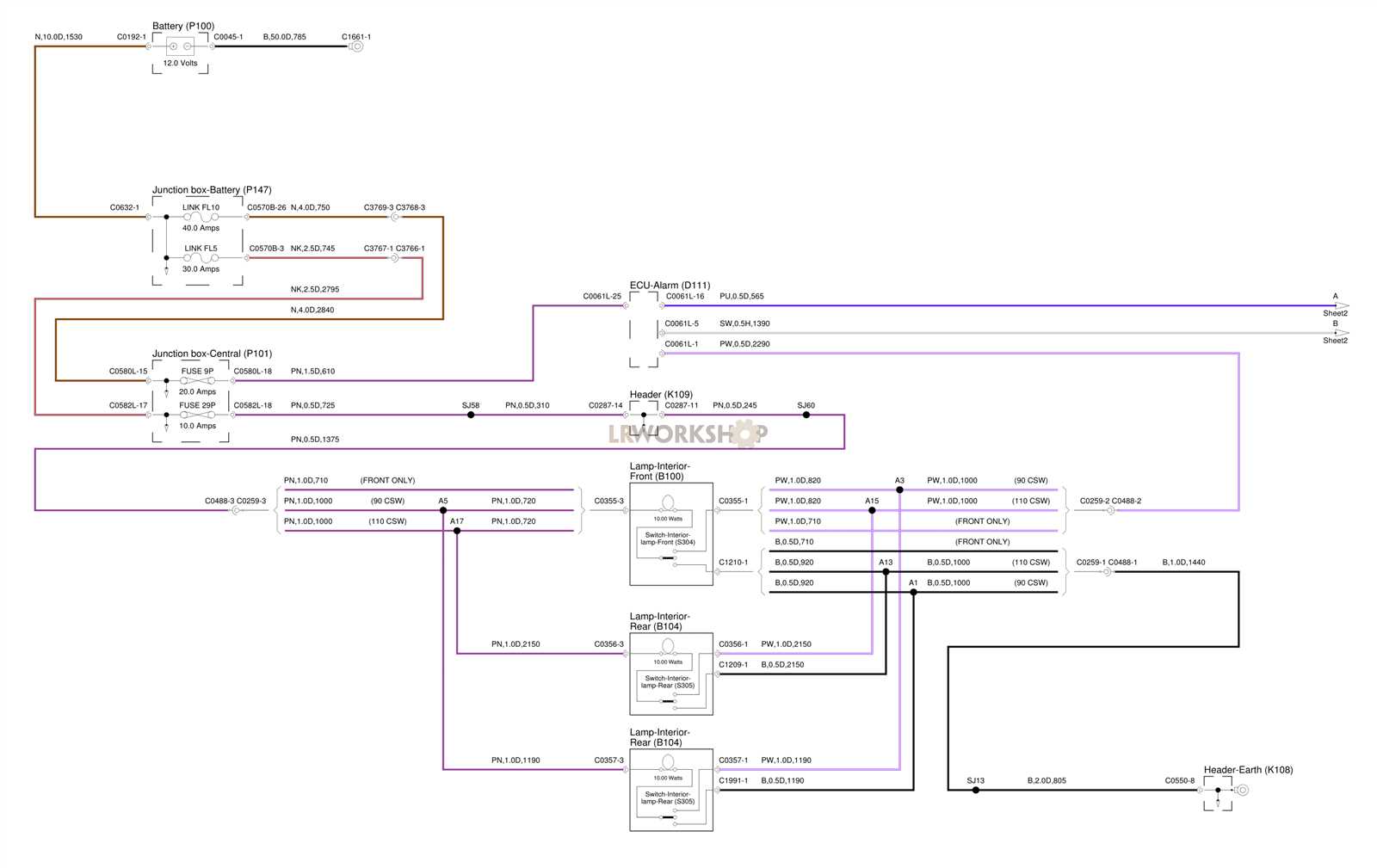Click the A3 splice junction dot
1377x868 pixels.
(x=899, y=489)
